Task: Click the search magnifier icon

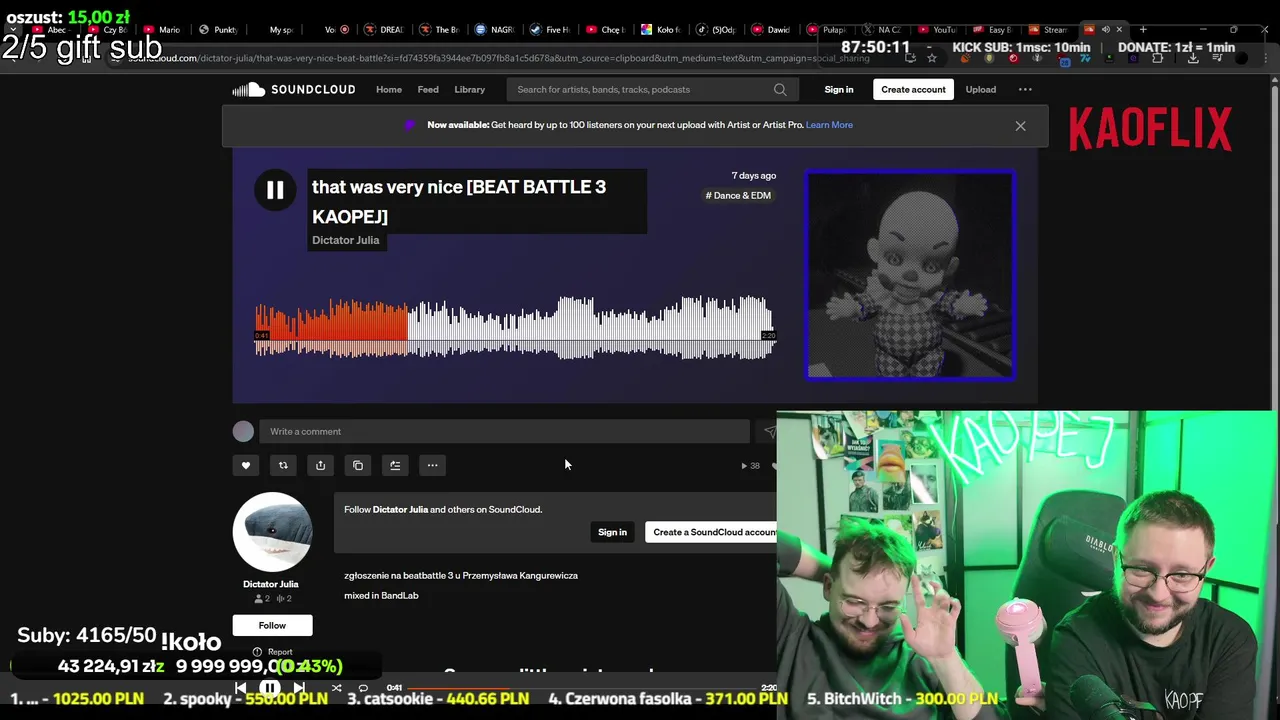Action: click(x=780, y=89)
